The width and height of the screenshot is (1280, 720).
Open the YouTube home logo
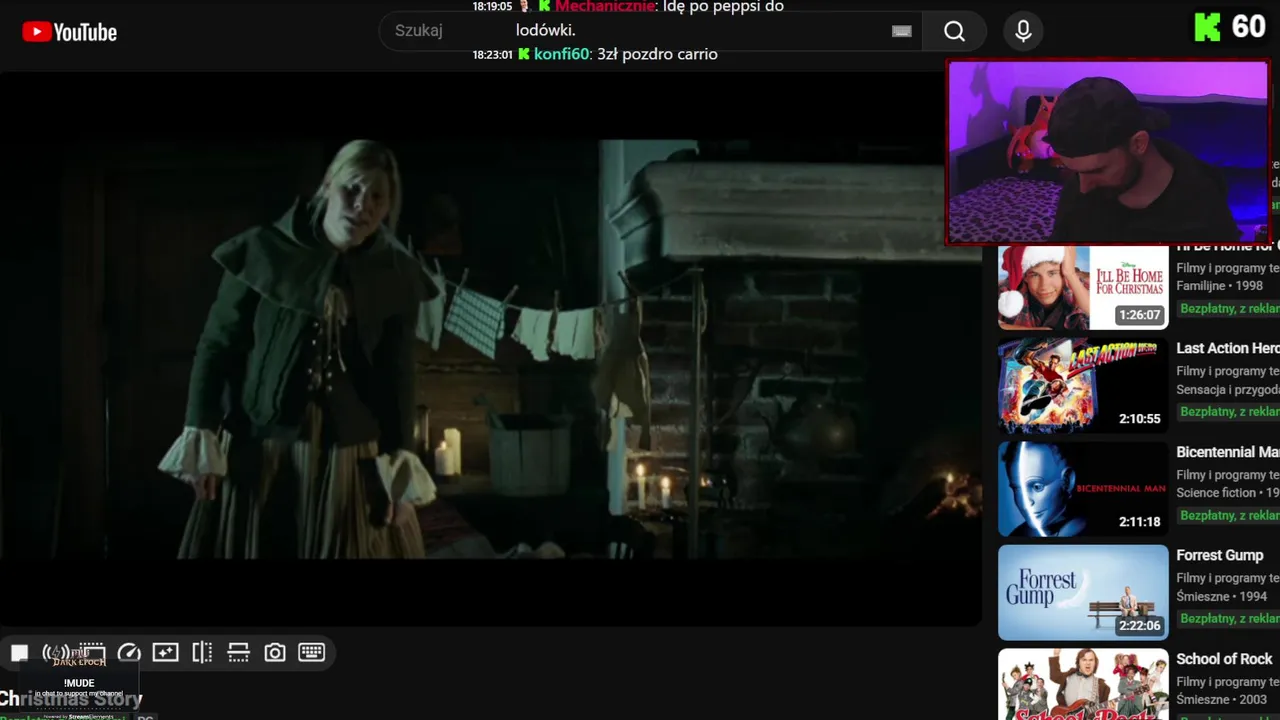[x=70, y=32]
